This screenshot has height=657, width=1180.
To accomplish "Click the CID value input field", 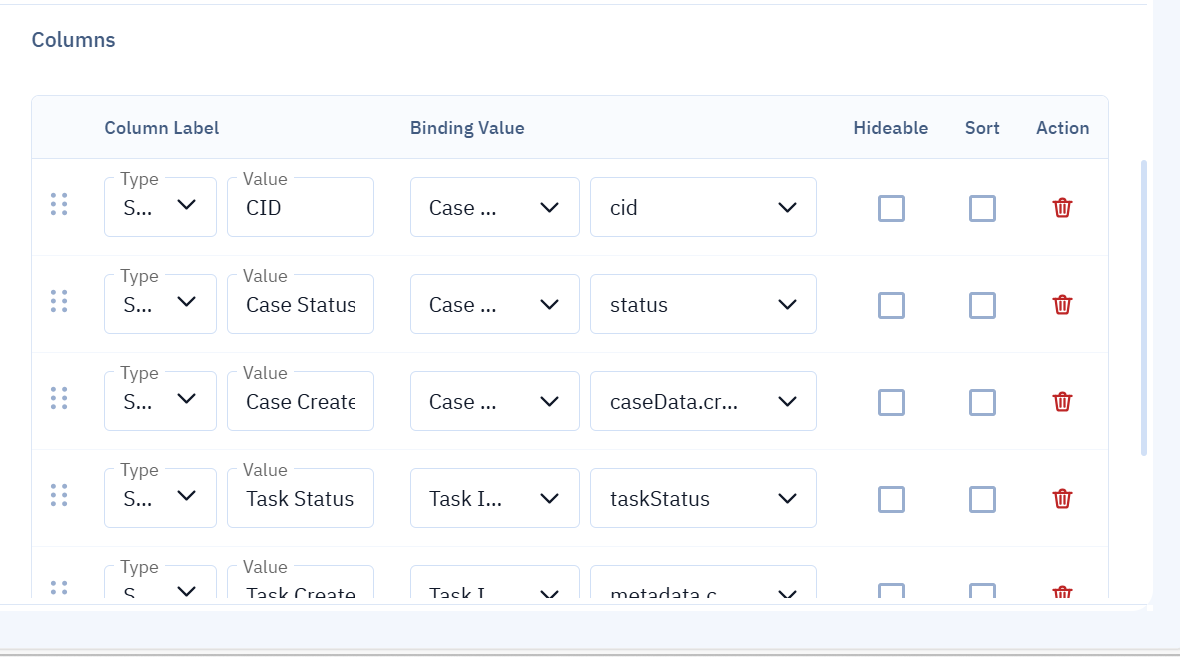I will coord(300,208).
